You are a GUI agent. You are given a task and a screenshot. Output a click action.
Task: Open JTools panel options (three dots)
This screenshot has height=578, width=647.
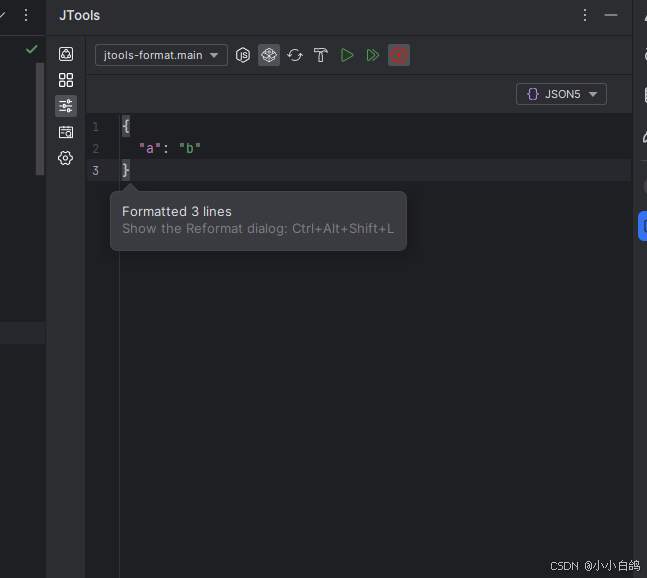tap(585, 15)
